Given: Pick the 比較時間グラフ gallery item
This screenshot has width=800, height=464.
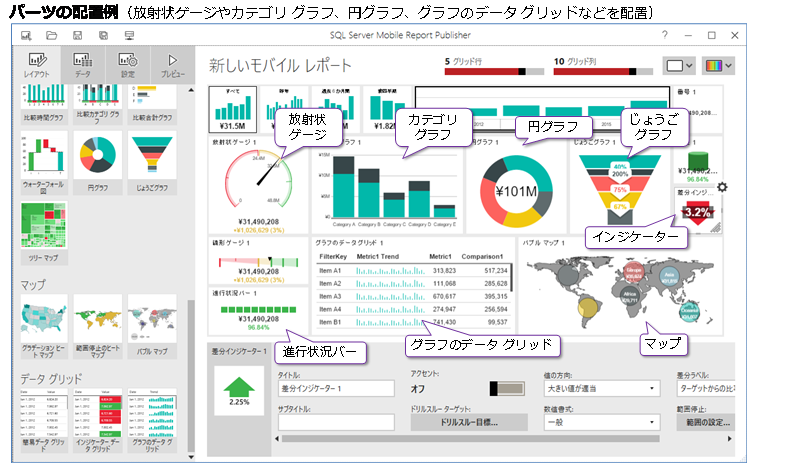Looking at the screenshot, I should pyautogui.click(x=44, y=104).
